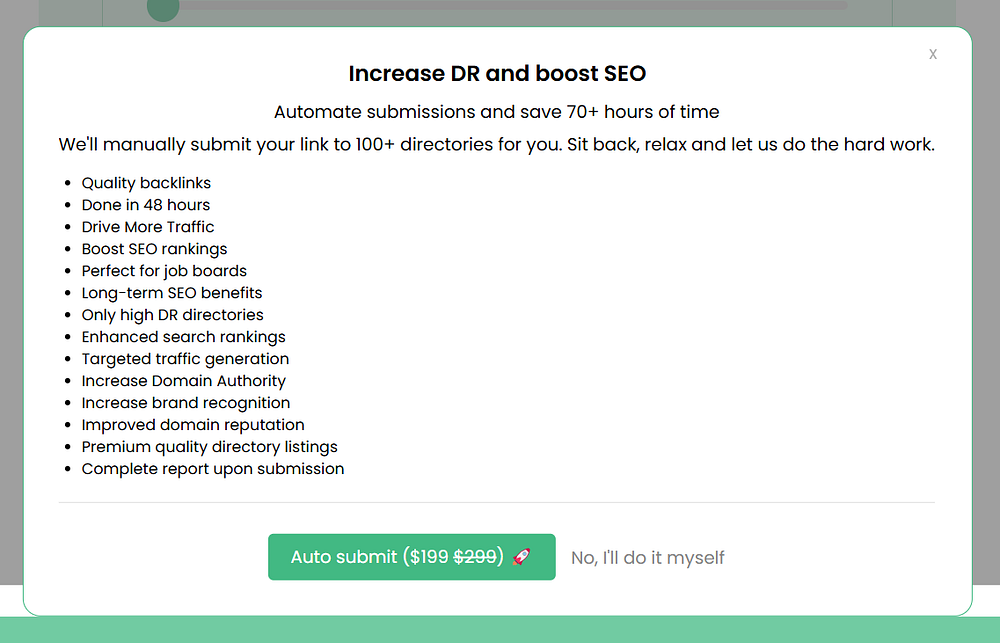Click the rocket icon on Auto submit
Viewport: 1000px width, 643px height.
(521, 557)
